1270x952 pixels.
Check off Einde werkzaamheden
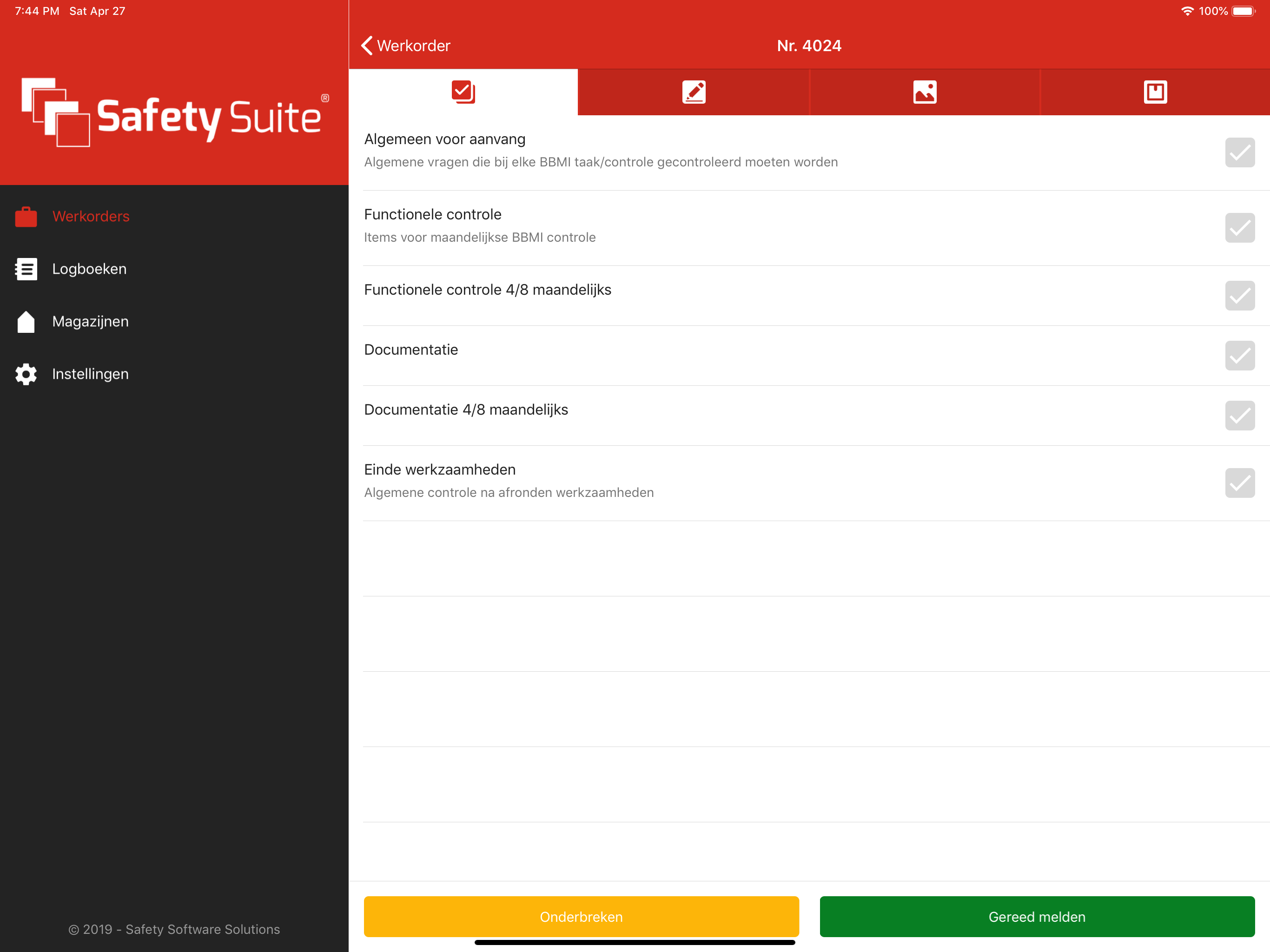[1240, 483]
